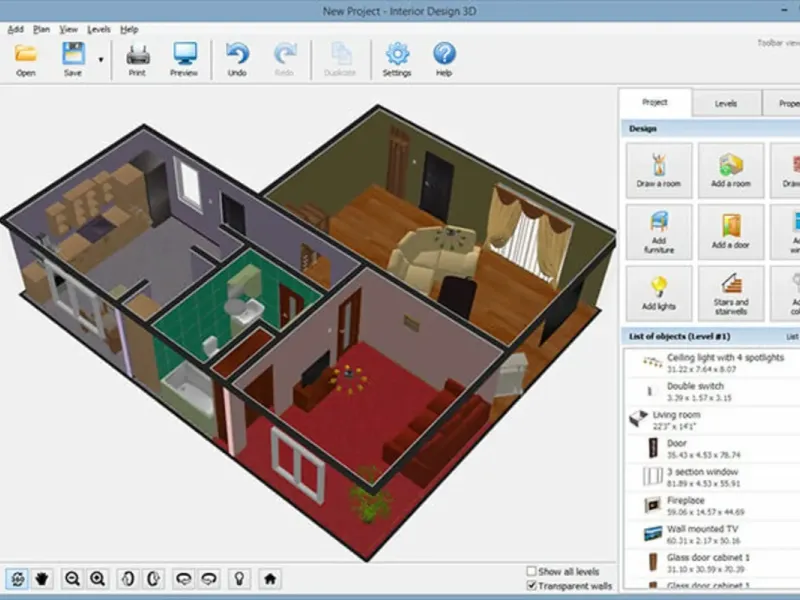Tilt the view with the first horizontal ring icon
Viewport: 800px width, 600px height.
[x=184, y=579]
